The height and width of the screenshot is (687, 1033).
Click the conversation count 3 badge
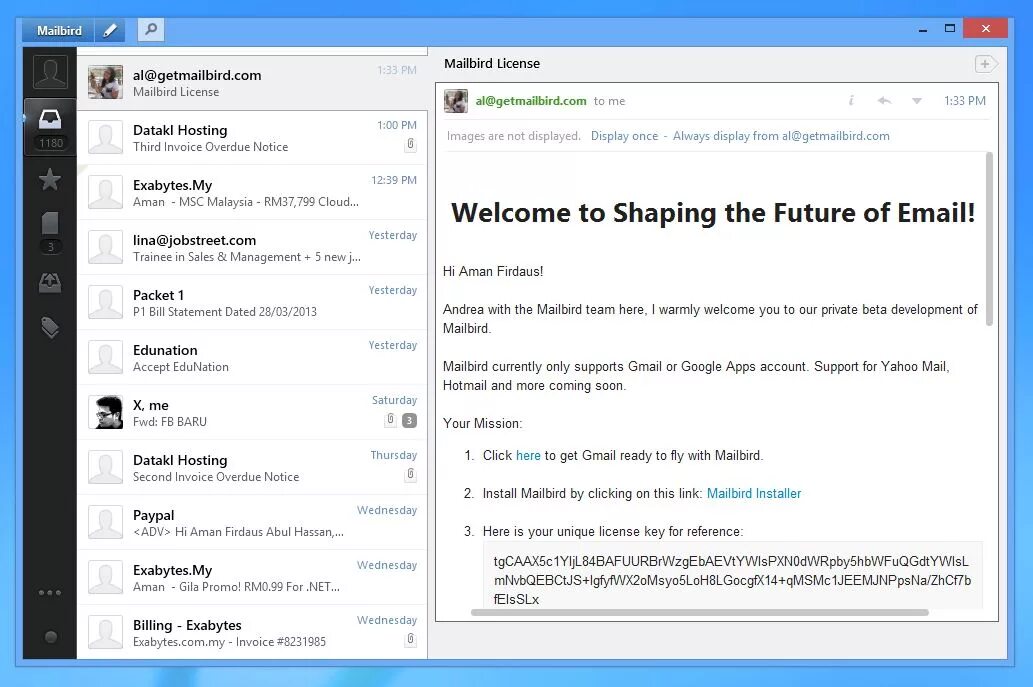(x=409, y=420)
